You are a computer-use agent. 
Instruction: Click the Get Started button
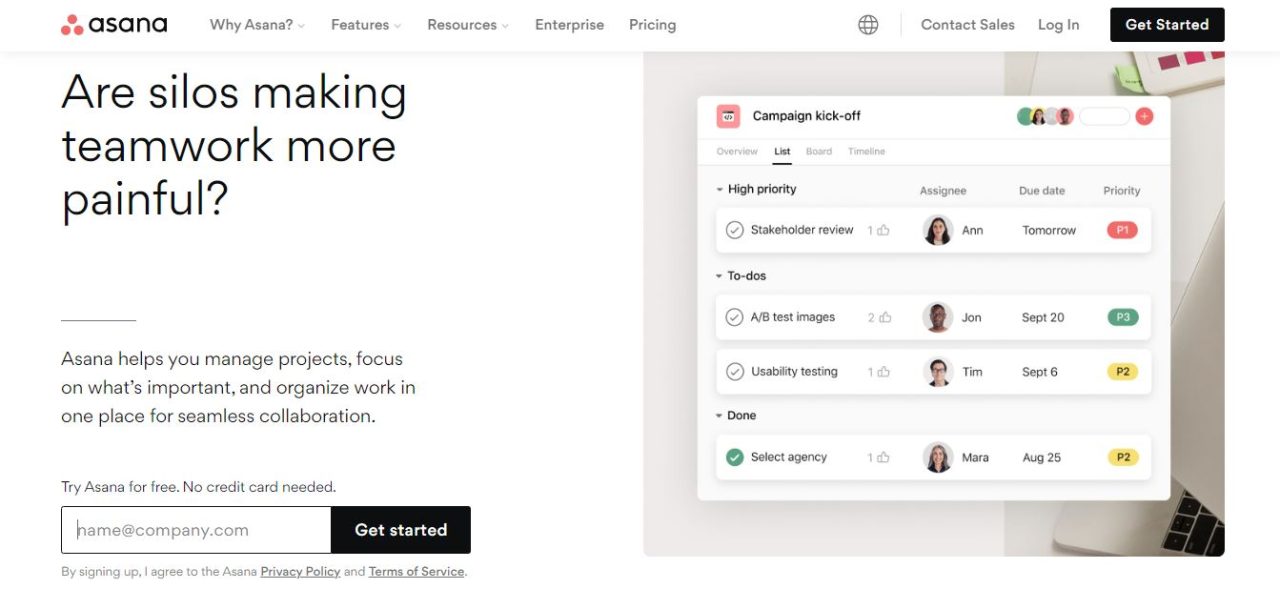[1167, 24]
